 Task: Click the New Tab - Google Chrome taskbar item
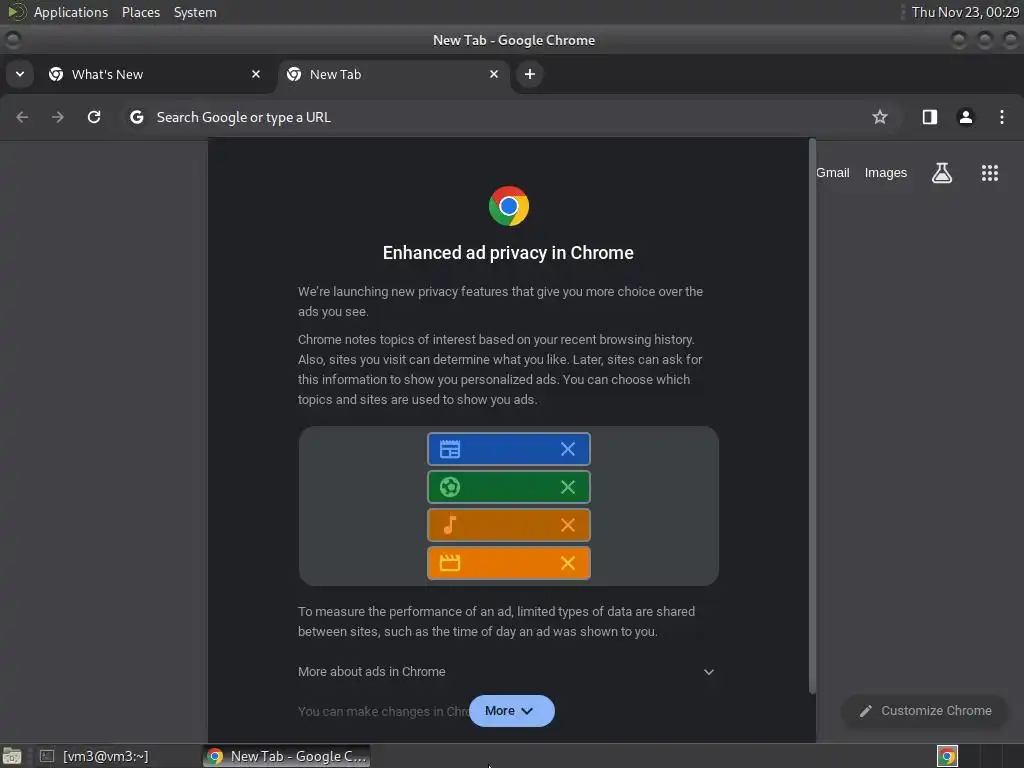[287, 756]
